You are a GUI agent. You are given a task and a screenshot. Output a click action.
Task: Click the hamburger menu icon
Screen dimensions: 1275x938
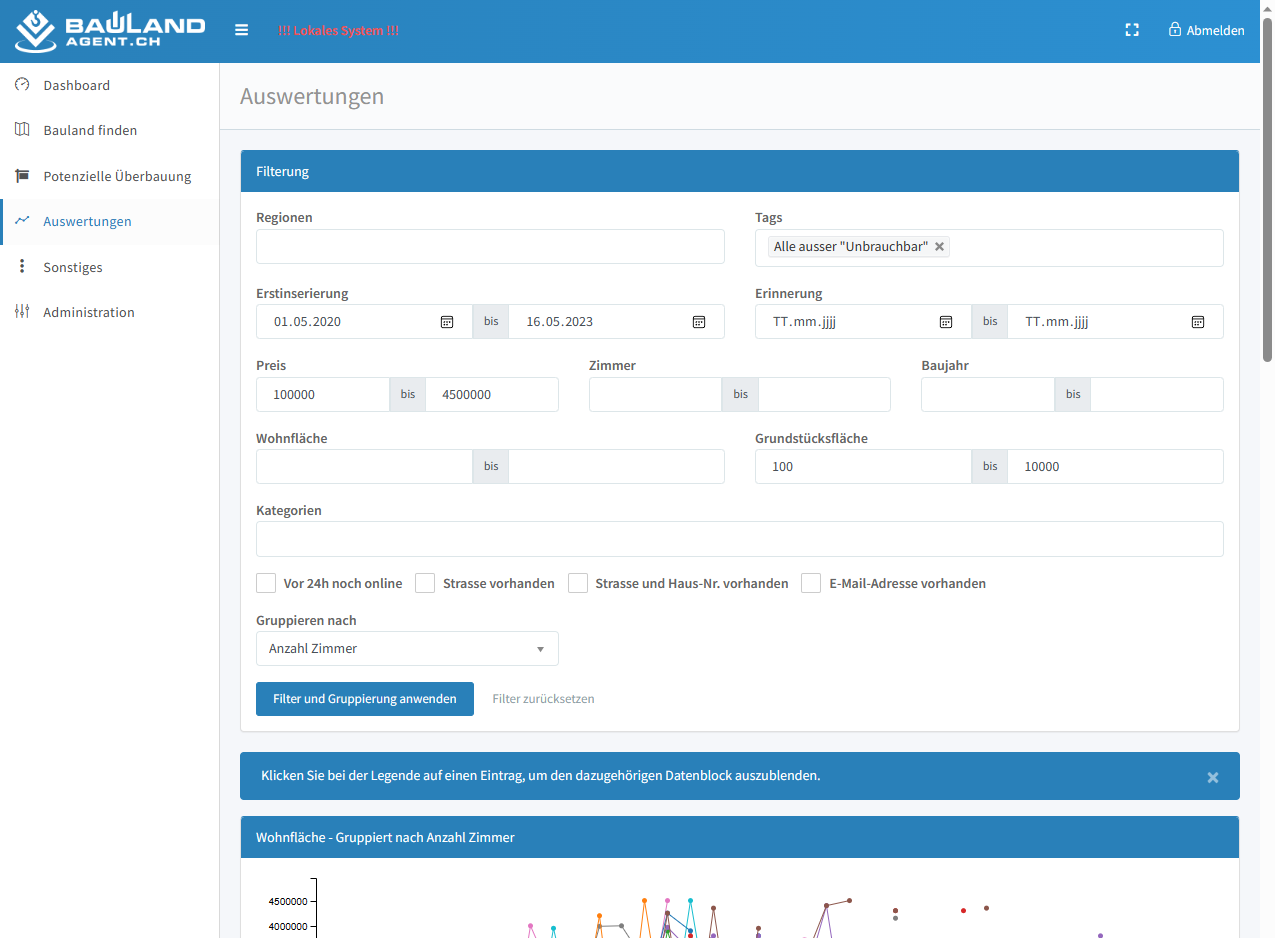pyautogui.click(x=241, y=30)
